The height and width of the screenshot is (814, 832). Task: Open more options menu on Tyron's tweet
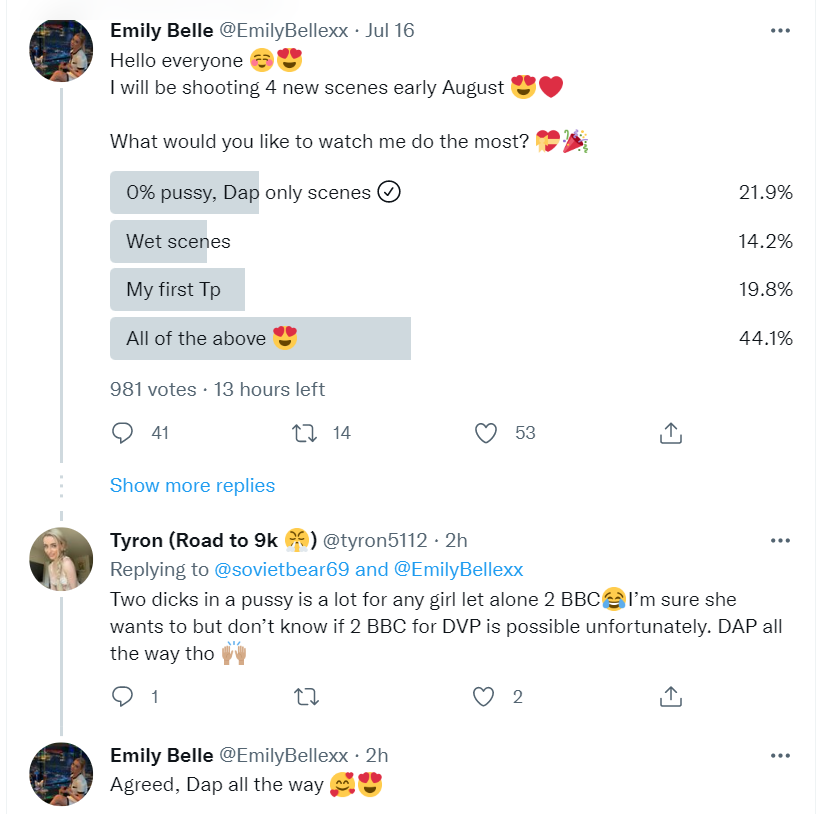point(781,541)
